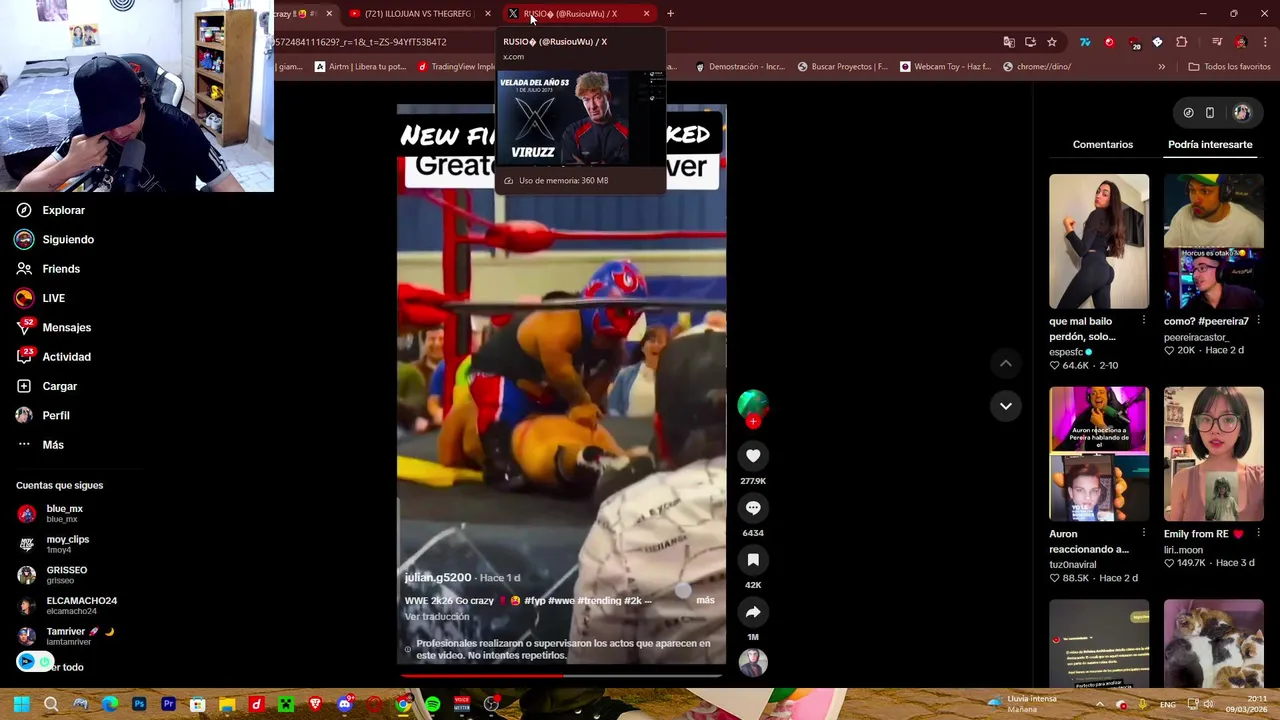
Task: Click the translate page icon in address bar
Action: (x=1010, y=42)
